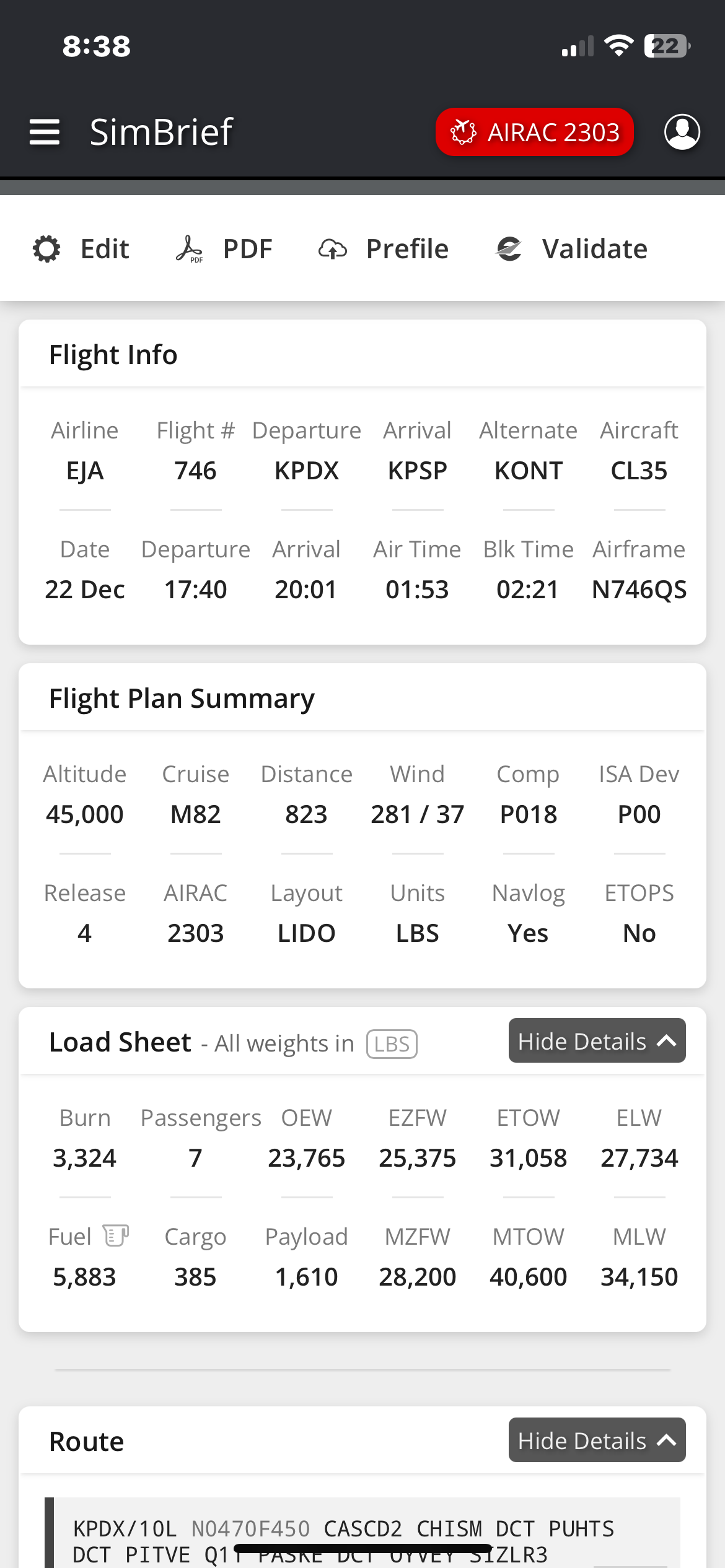The image size is (725, 1568).
Task: Click the Load Sheet collapse chevron
Action: tap(667, 1041)
